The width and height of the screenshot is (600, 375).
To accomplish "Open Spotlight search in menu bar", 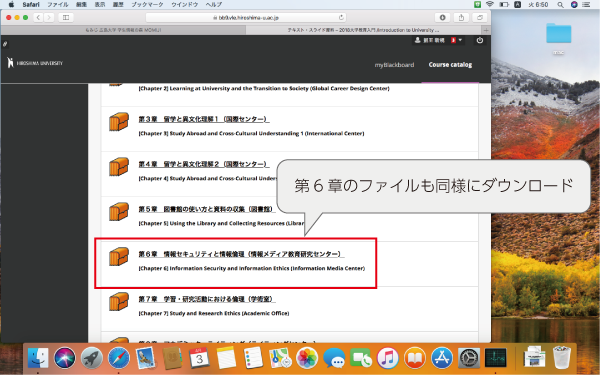I will point(560,5).
